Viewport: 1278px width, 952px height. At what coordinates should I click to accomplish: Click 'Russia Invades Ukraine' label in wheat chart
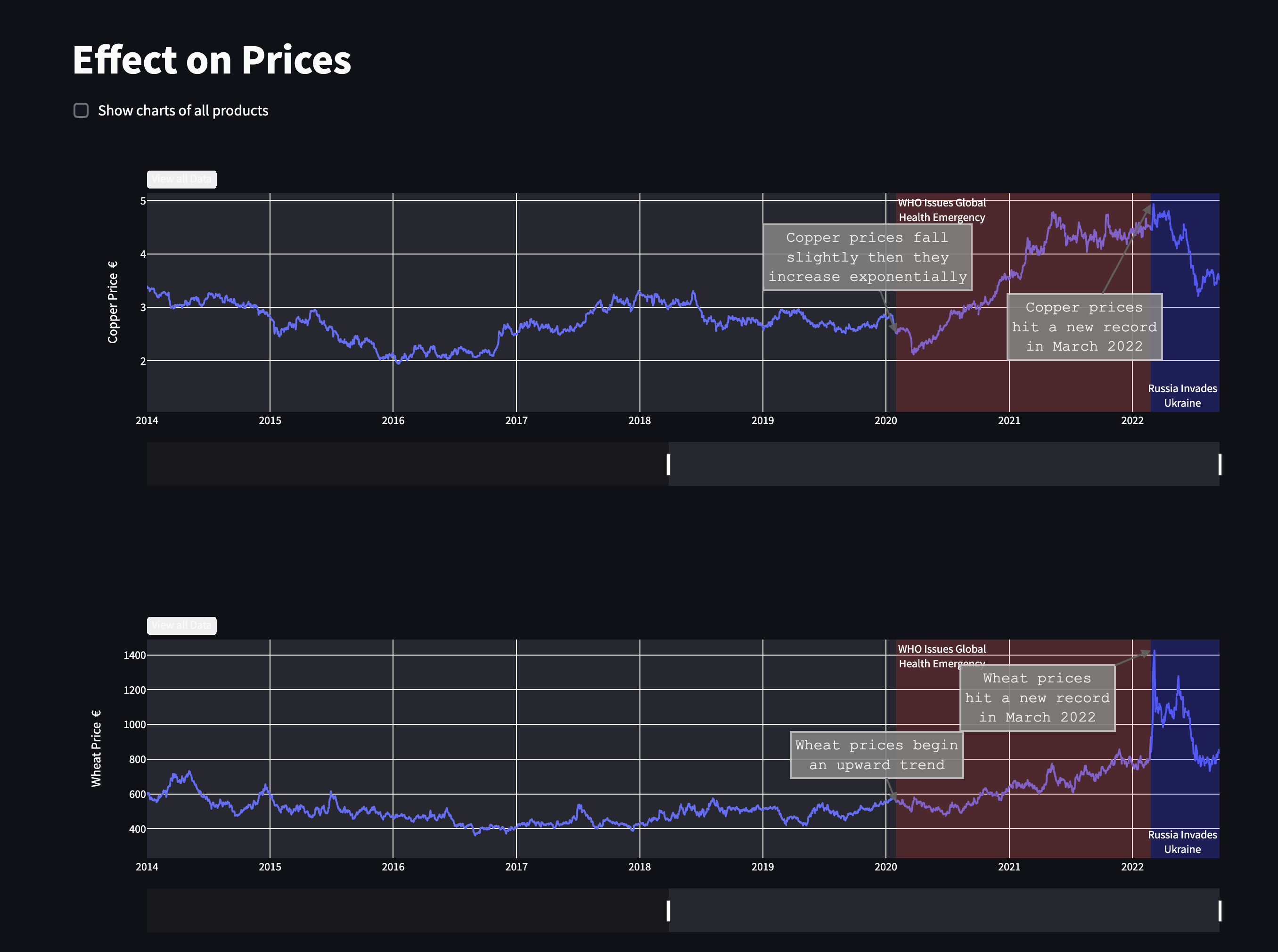1182,842
